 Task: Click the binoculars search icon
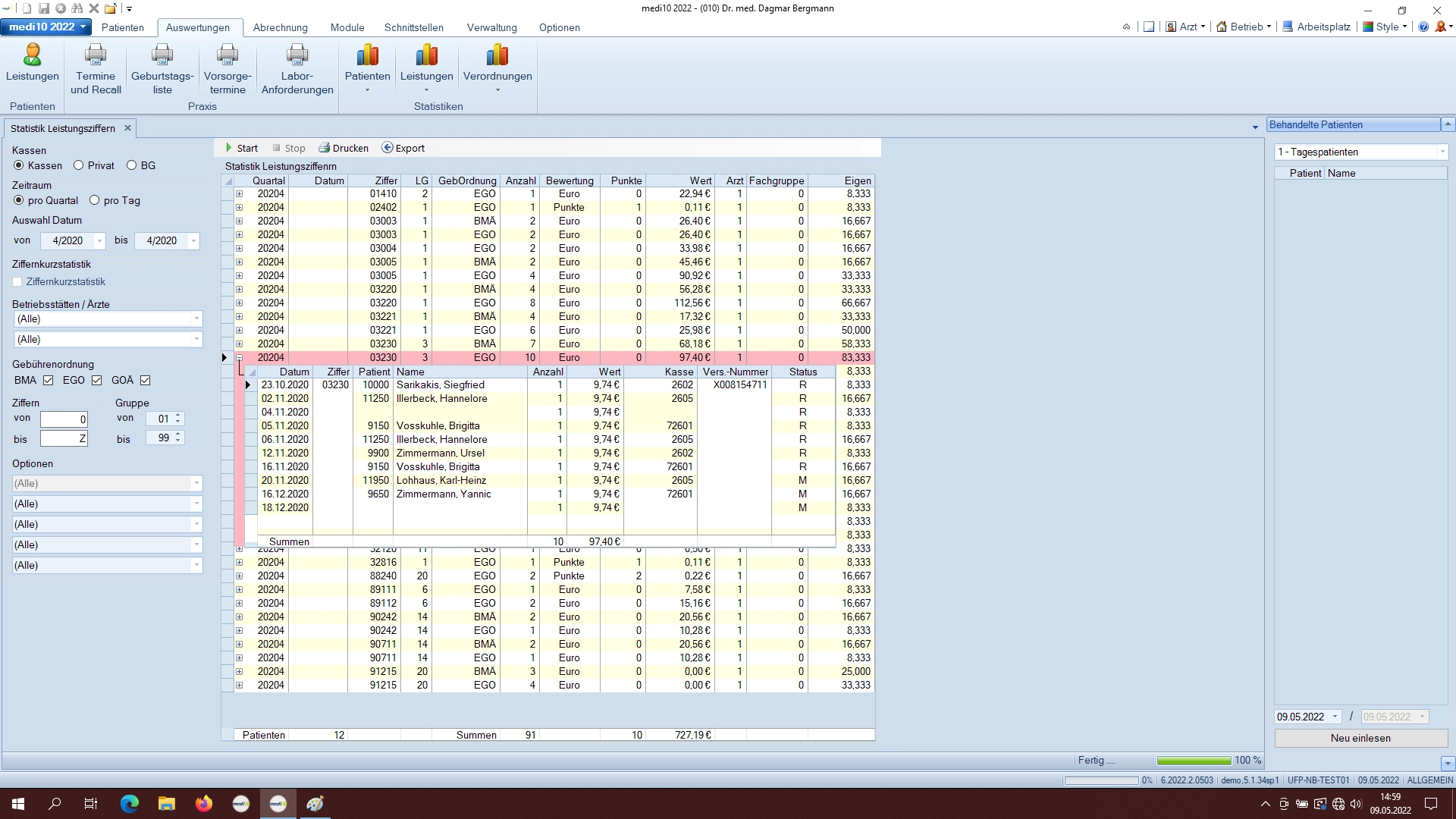77,8
